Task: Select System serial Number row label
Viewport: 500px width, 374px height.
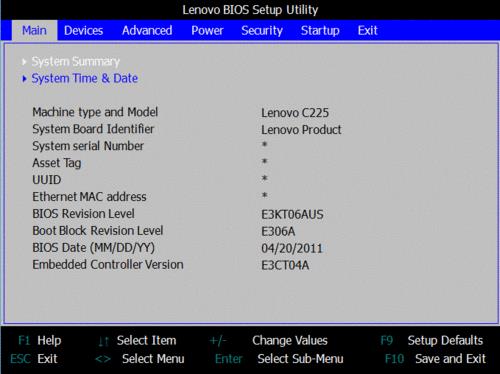Action: [x=88, y=146]
